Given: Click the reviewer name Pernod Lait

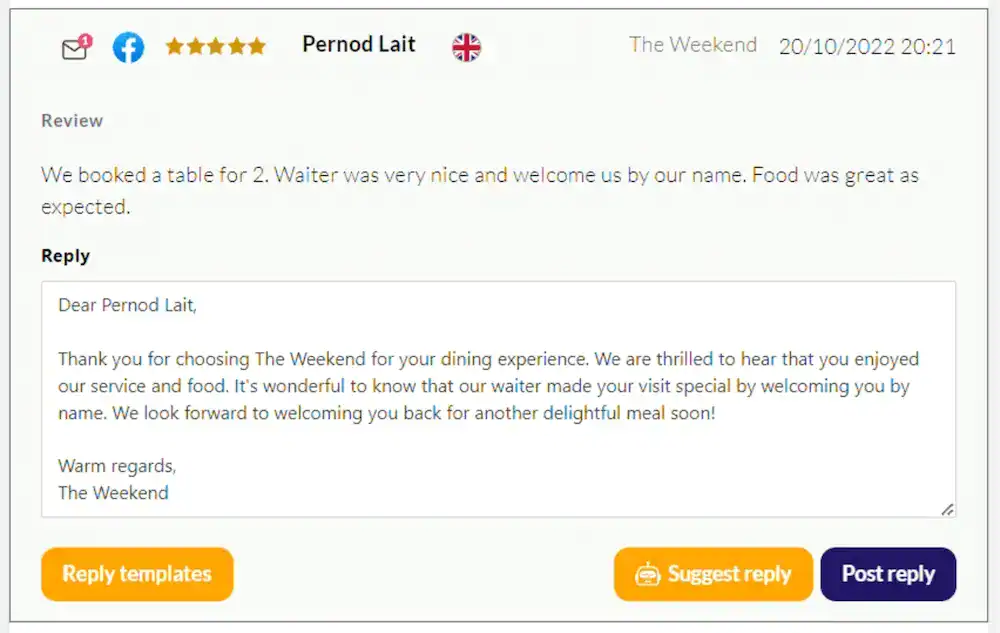Looking at the screenshot, I should click(358, 44).
